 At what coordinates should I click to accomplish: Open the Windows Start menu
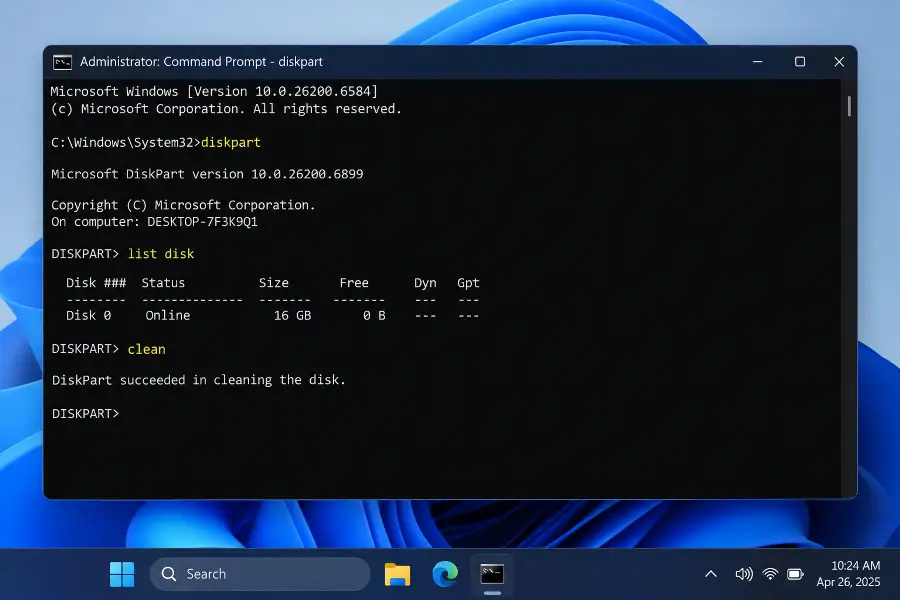[122, 574]
